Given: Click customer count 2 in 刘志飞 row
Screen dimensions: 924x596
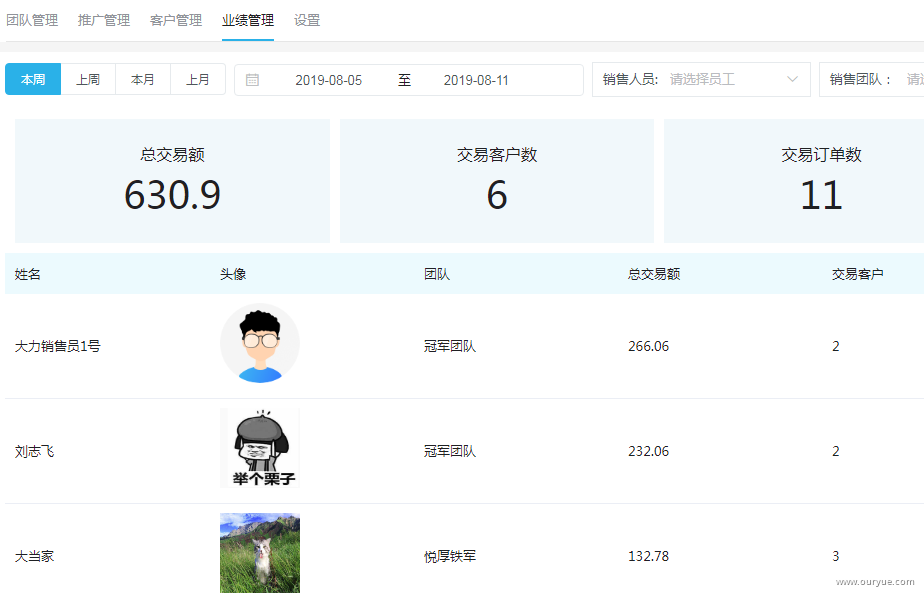Looking at the screenshot, I should 836,452.
